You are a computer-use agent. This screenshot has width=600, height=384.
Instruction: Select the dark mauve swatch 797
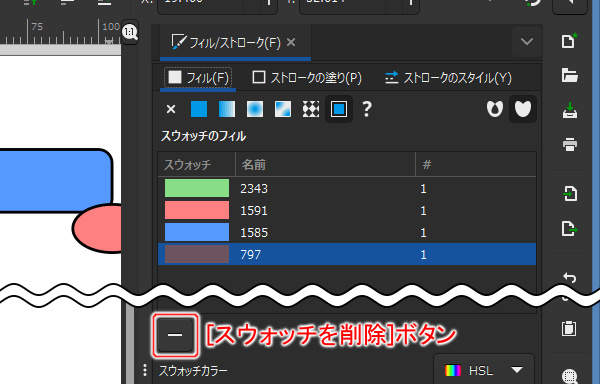197,254
